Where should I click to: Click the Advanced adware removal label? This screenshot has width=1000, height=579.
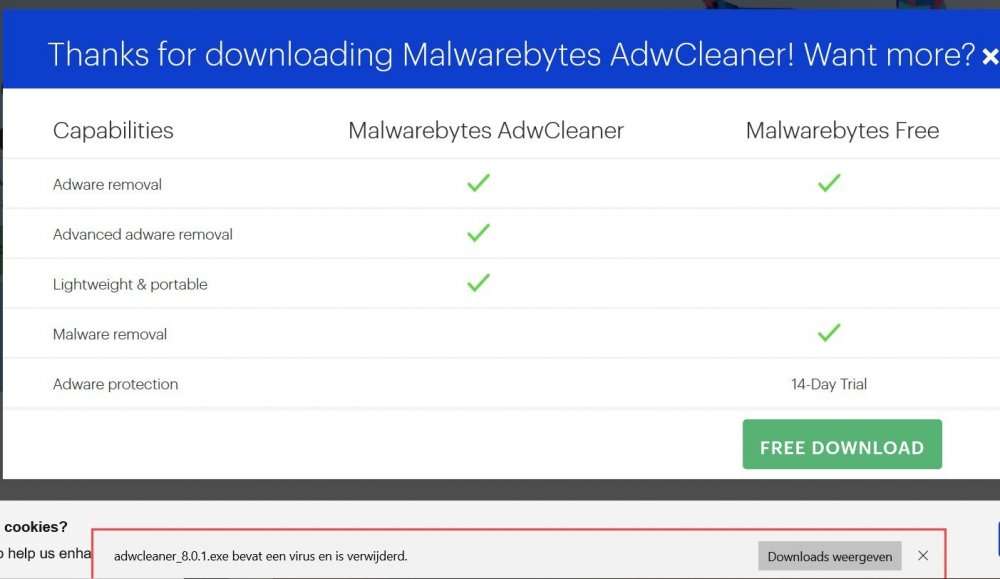[x=143, y=235]
